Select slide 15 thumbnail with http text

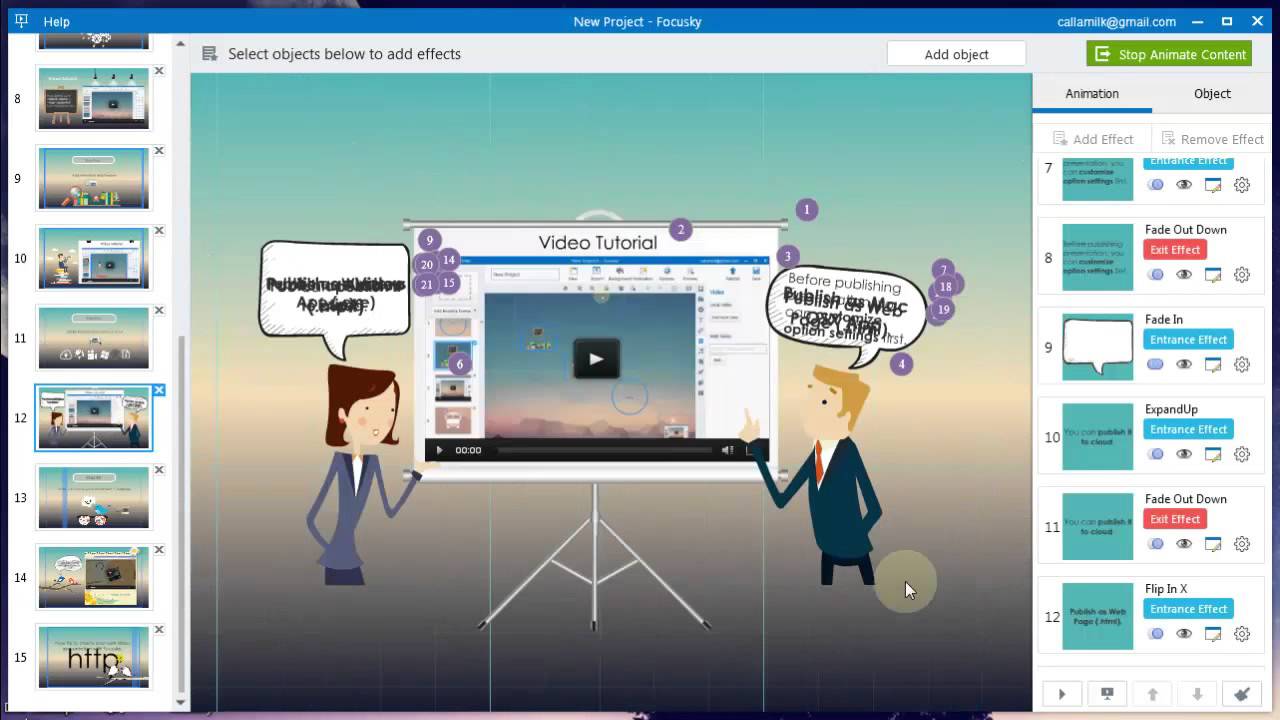coord(94,657)
